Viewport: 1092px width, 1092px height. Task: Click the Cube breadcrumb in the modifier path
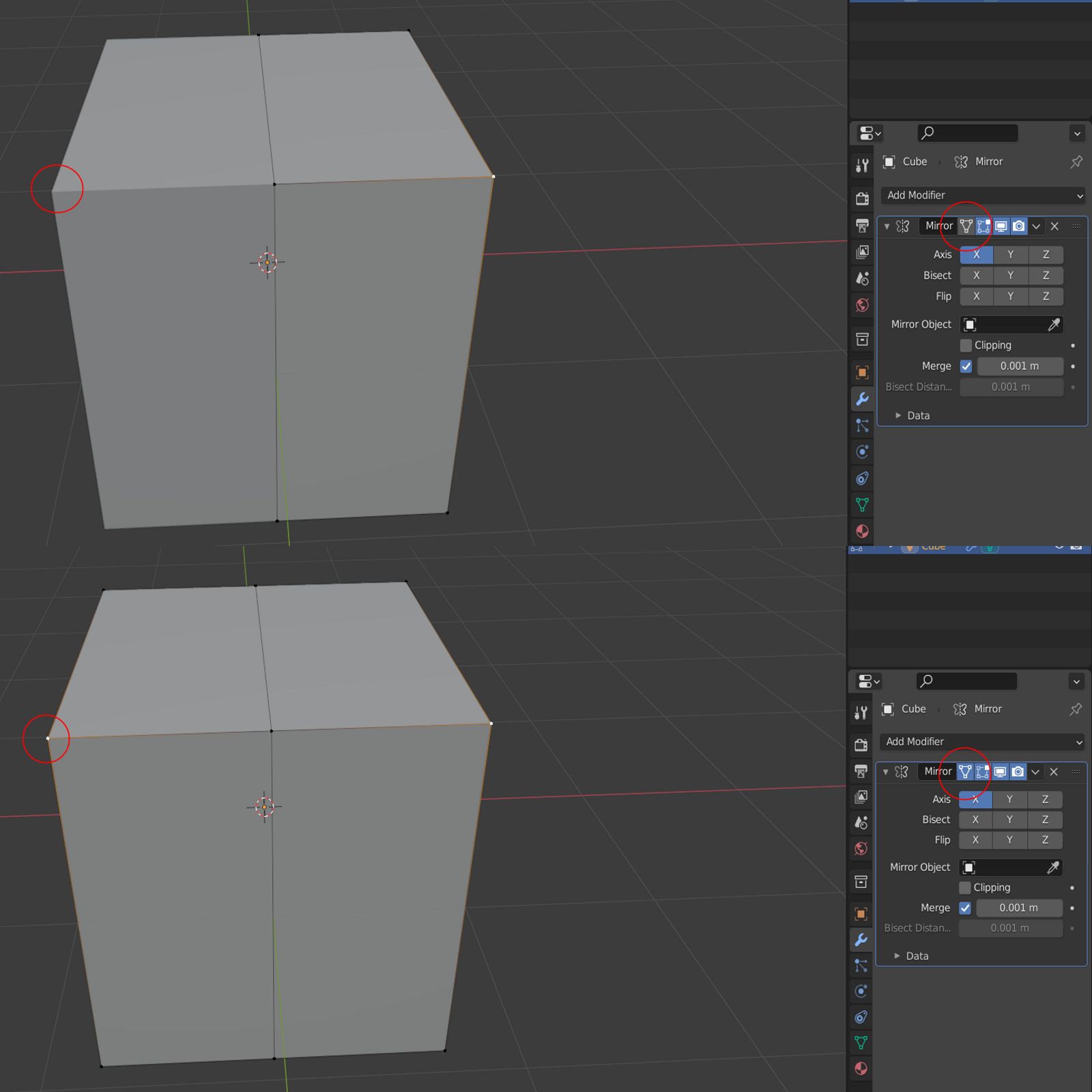point(913,162)
